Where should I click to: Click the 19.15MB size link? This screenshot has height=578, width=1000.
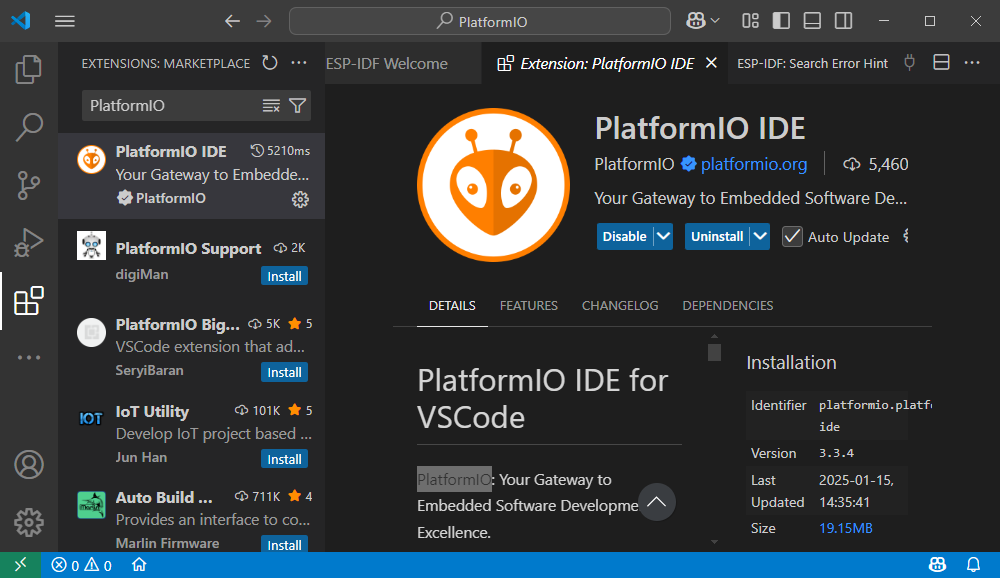(846, 528)
